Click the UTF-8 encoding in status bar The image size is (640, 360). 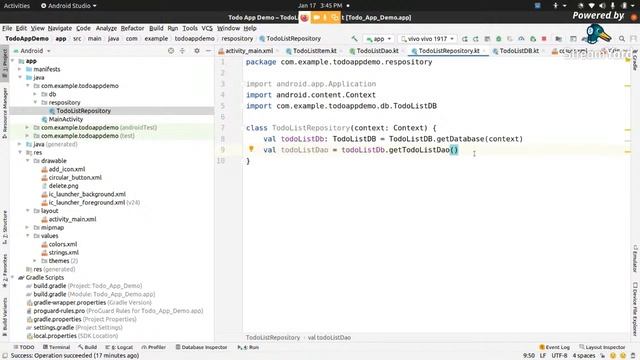coord(559,356)
